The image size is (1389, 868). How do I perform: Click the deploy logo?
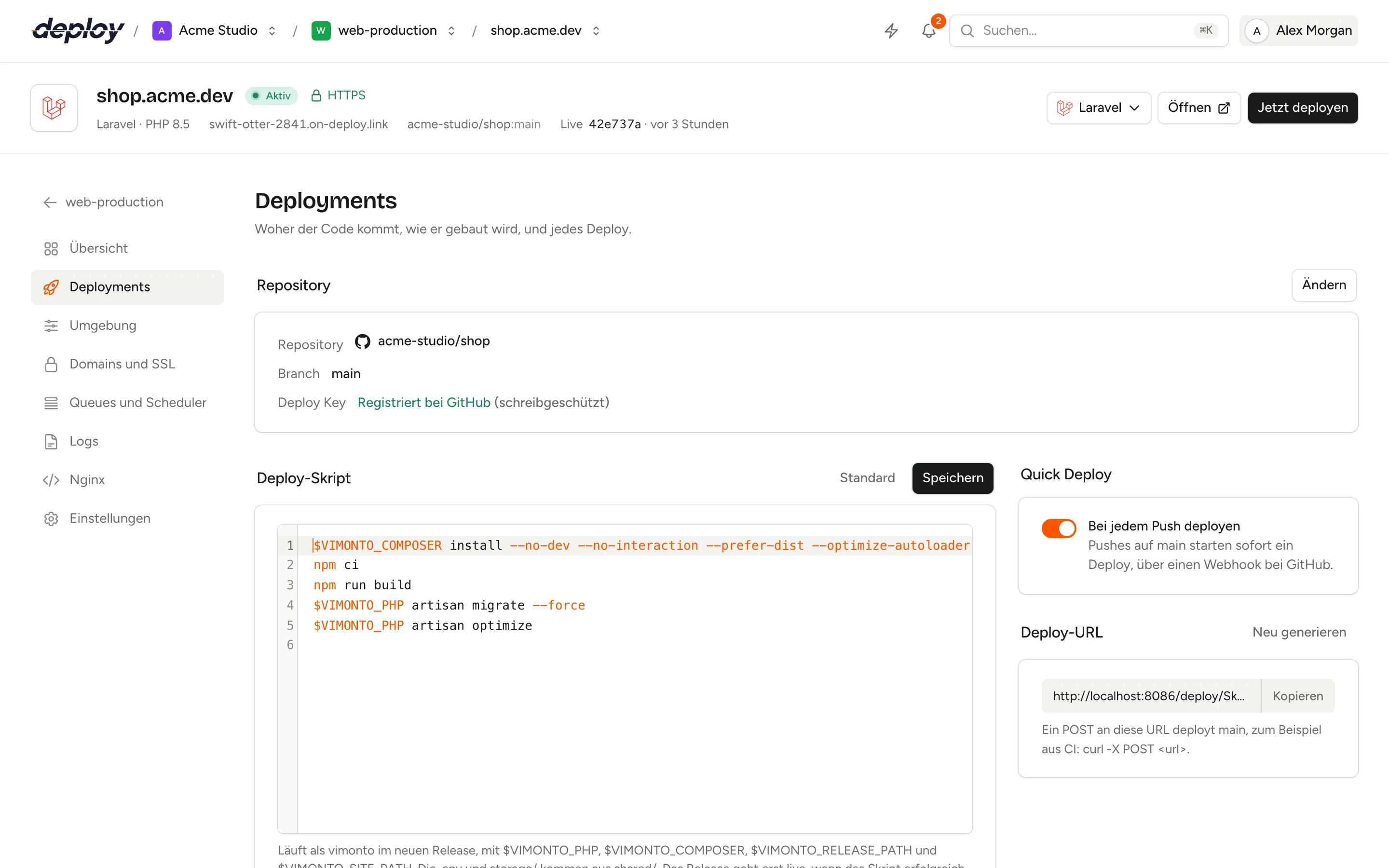(x=78, y=30)
